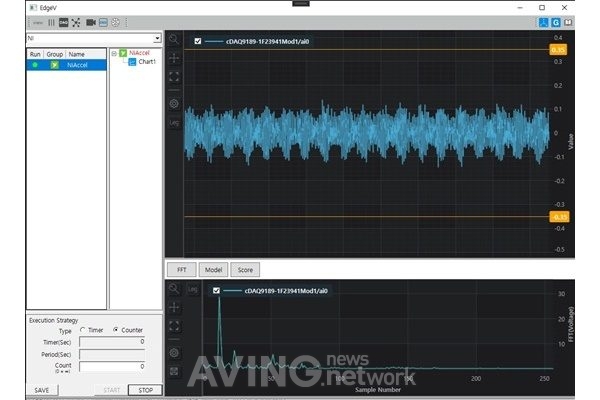The width and height of the screenshot is (600, 400).
Task: Click fit-to-screen icon in upper chart
Action: [174, 77]
